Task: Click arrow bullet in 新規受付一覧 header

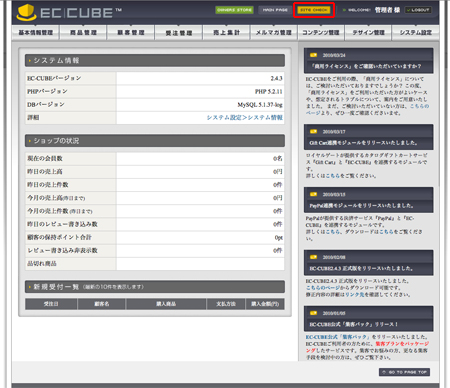Action: coord(30,287)
